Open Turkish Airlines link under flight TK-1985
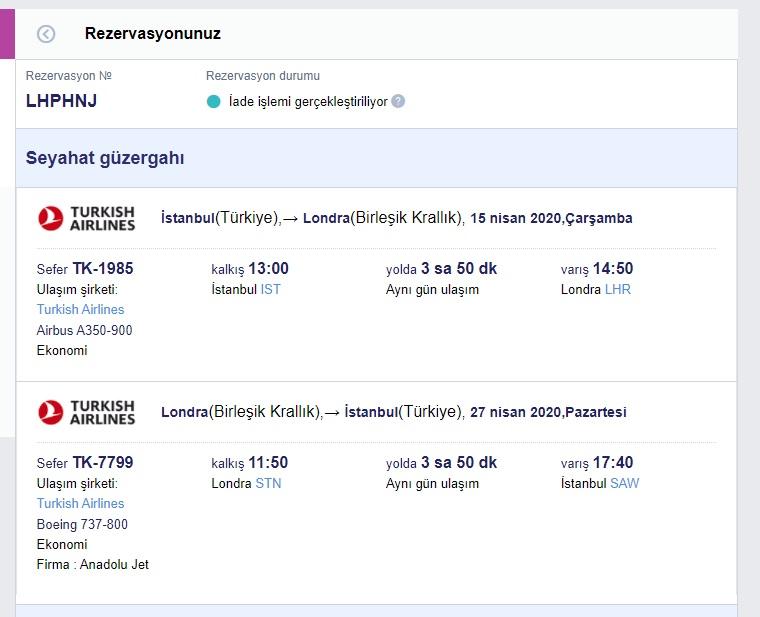Image resolution: width=760 pixels, height=617 pixels. pos(80,309)
